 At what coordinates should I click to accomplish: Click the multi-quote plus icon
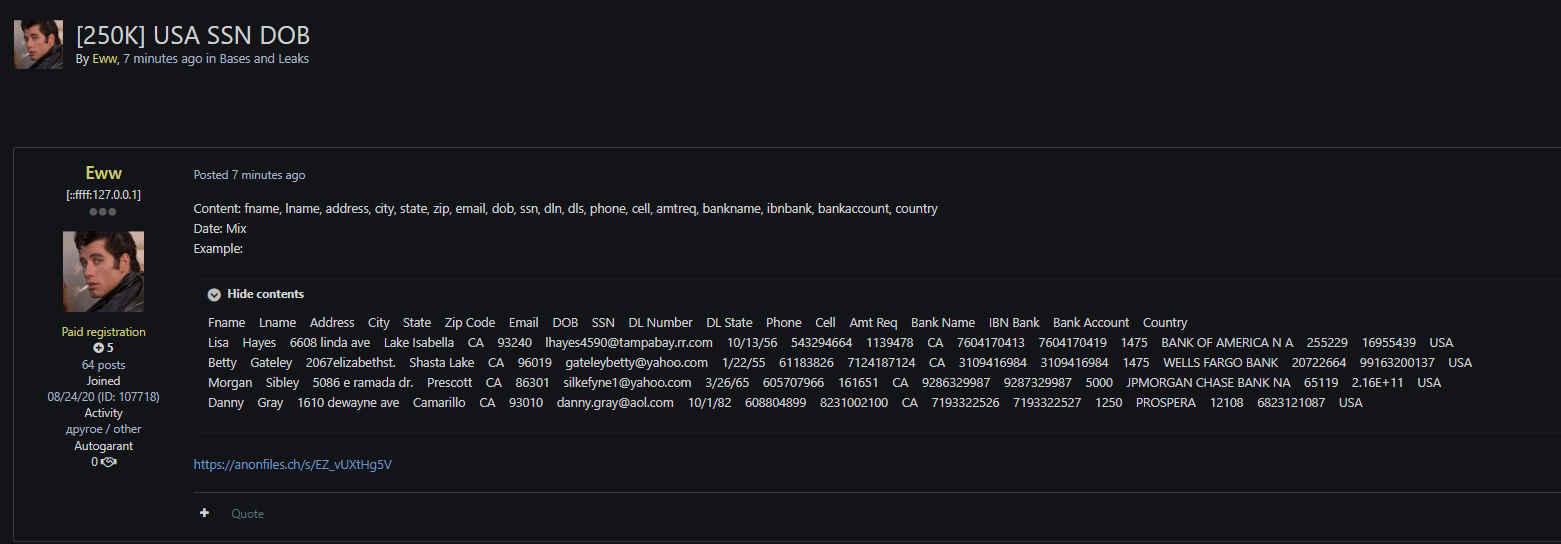pyautogui.click(x=205, y=513)
